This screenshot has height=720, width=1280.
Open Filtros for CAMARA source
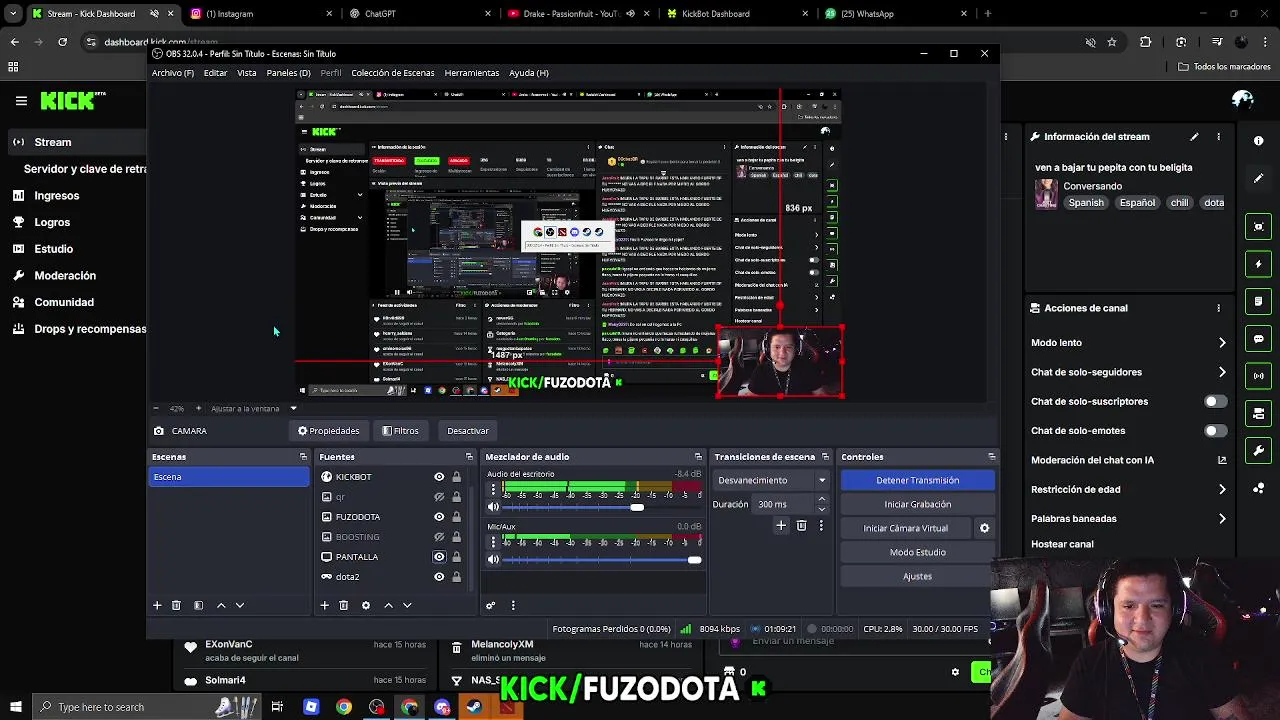click(400, 431)
